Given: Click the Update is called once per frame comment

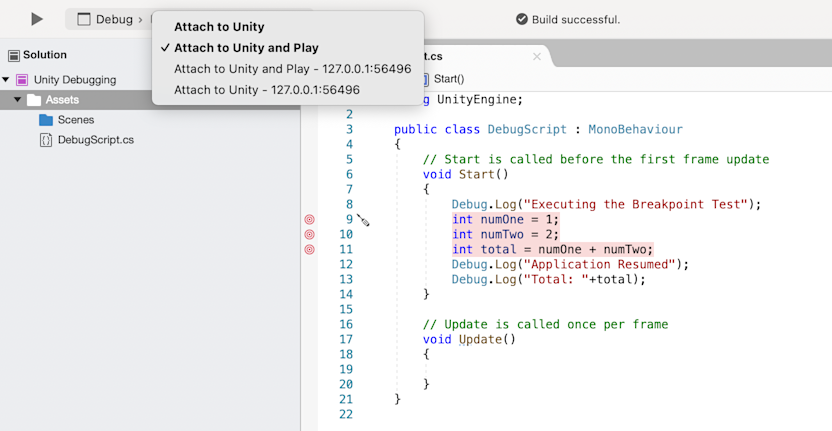Looking at the screenshot, I should tap(545, 324).
